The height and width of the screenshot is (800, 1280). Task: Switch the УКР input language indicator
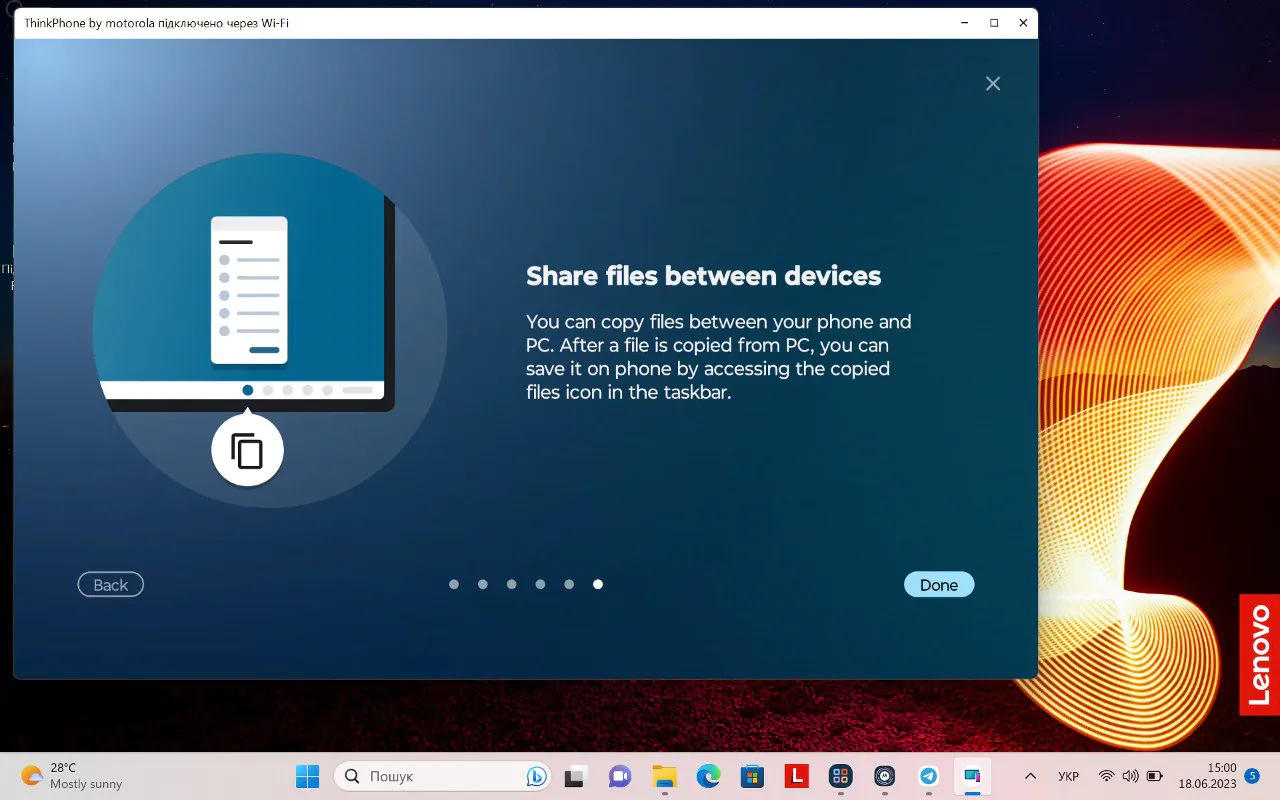pos(1068,776)
